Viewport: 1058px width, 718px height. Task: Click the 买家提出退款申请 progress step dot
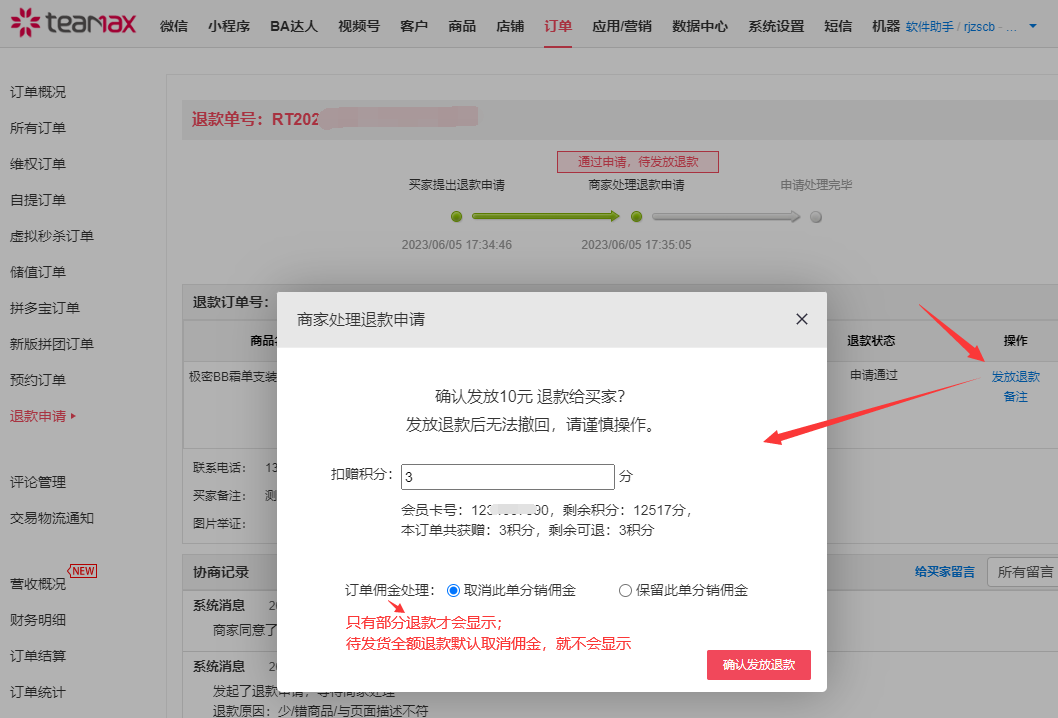(x=457, y=216)
